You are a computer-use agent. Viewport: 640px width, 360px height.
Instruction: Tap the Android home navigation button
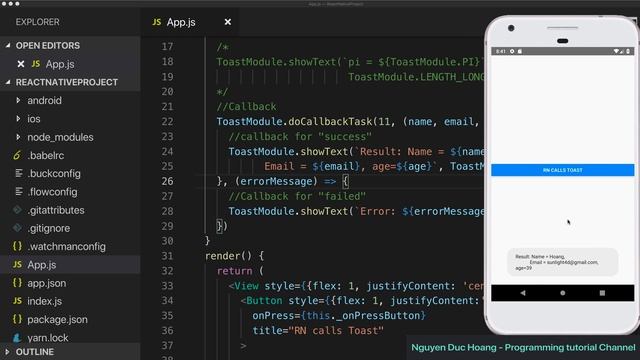click(x=562, y=293)
